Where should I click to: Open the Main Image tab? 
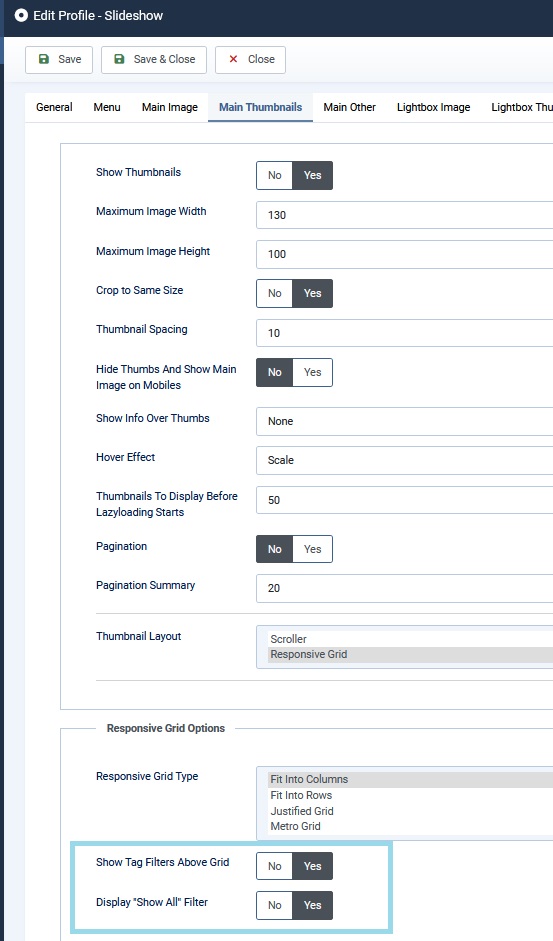tap(169, 107)
